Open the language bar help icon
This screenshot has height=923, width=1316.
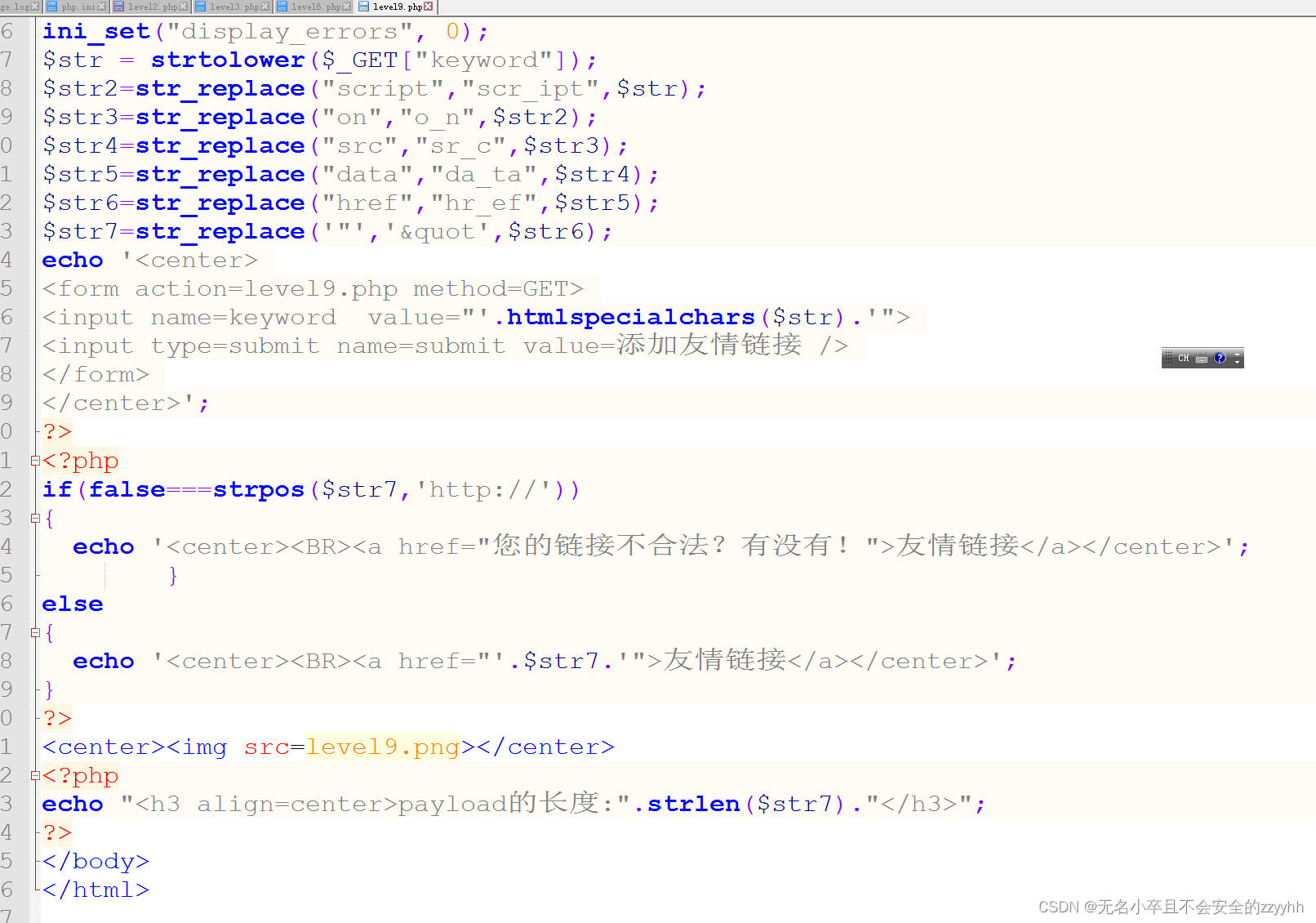coord(1220,358)
